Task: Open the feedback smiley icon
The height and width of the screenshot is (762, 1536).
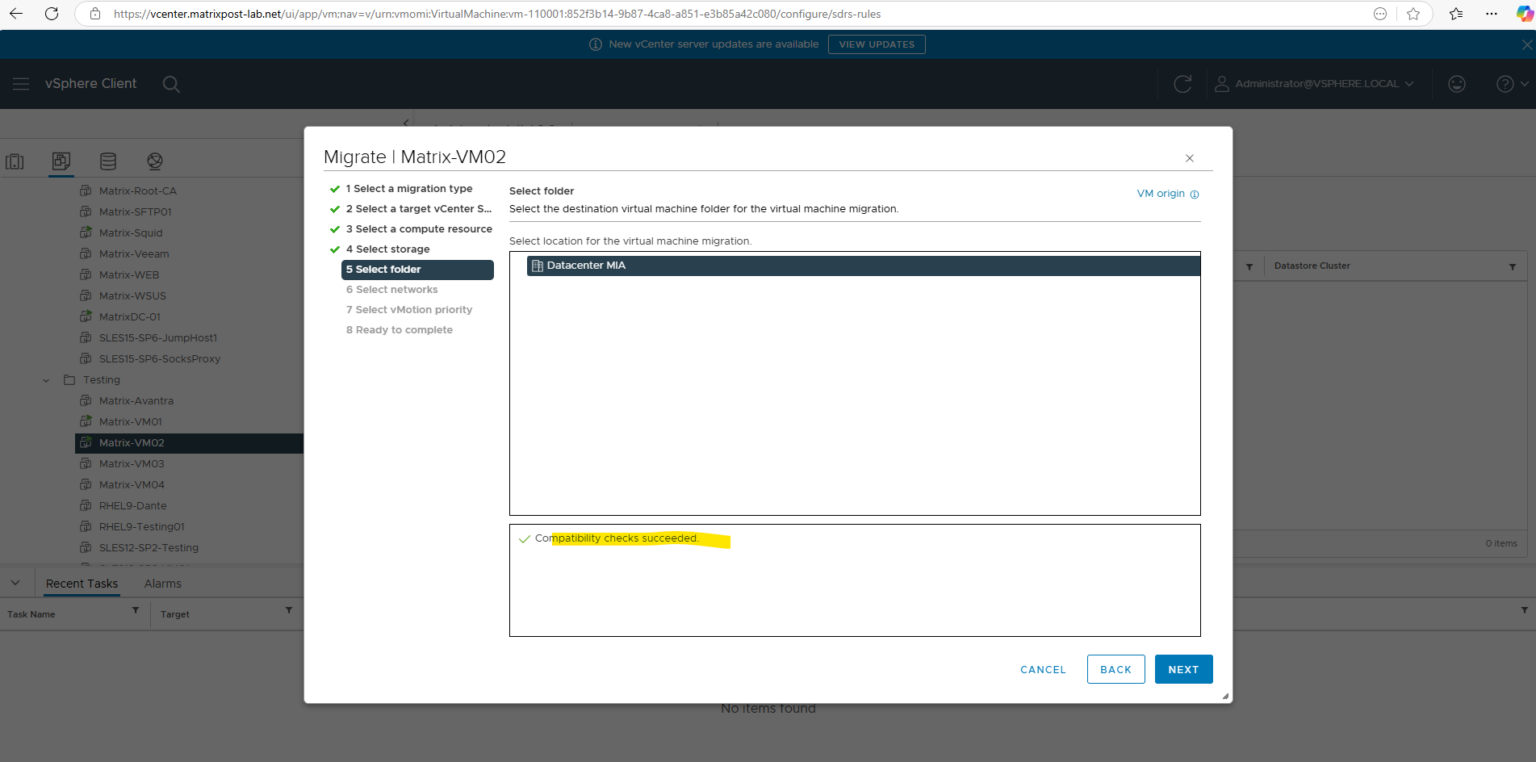Action: tap(1457, 84)
